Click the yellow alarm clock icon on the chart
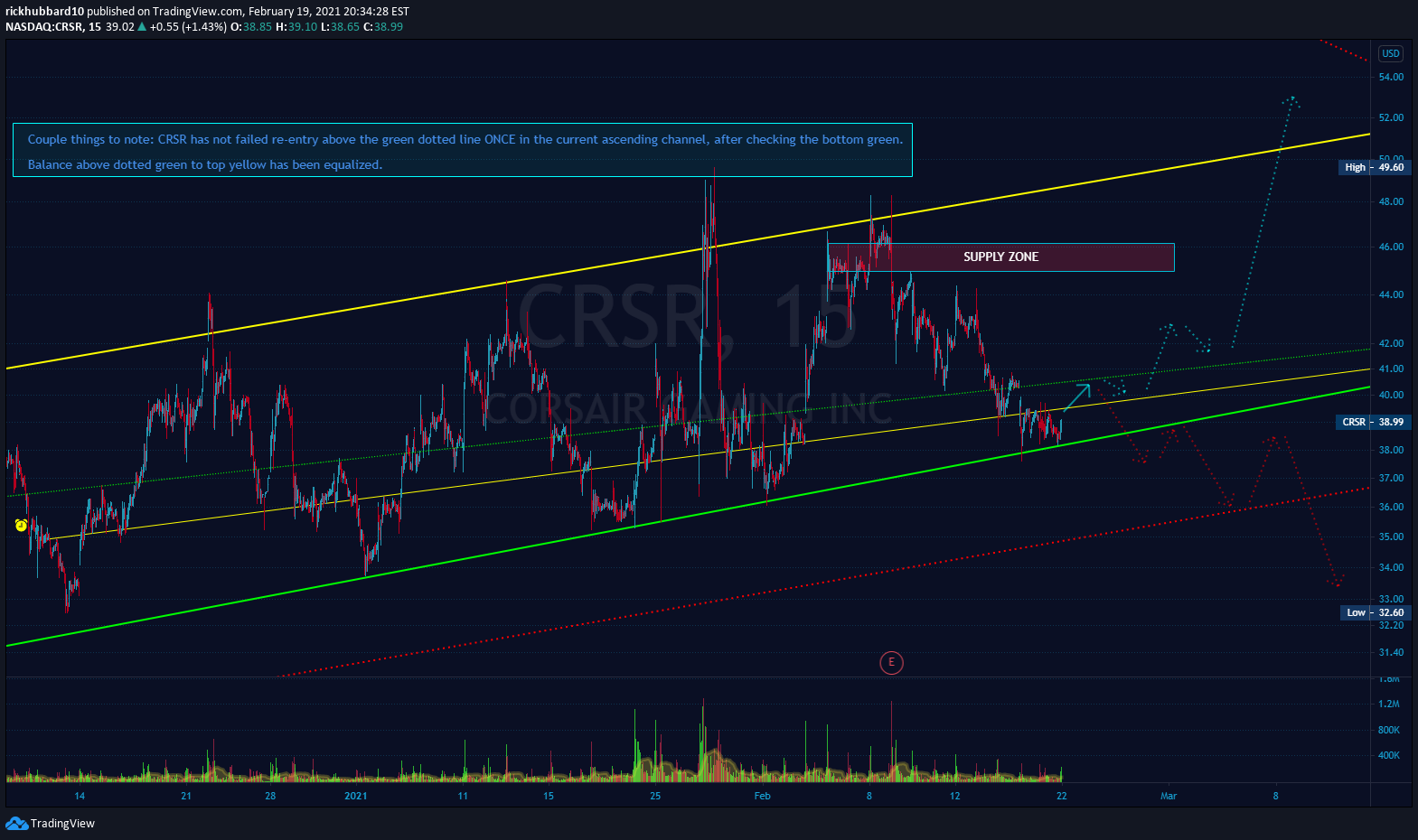This screenshot has height=840, width=1418. [22, 525]
